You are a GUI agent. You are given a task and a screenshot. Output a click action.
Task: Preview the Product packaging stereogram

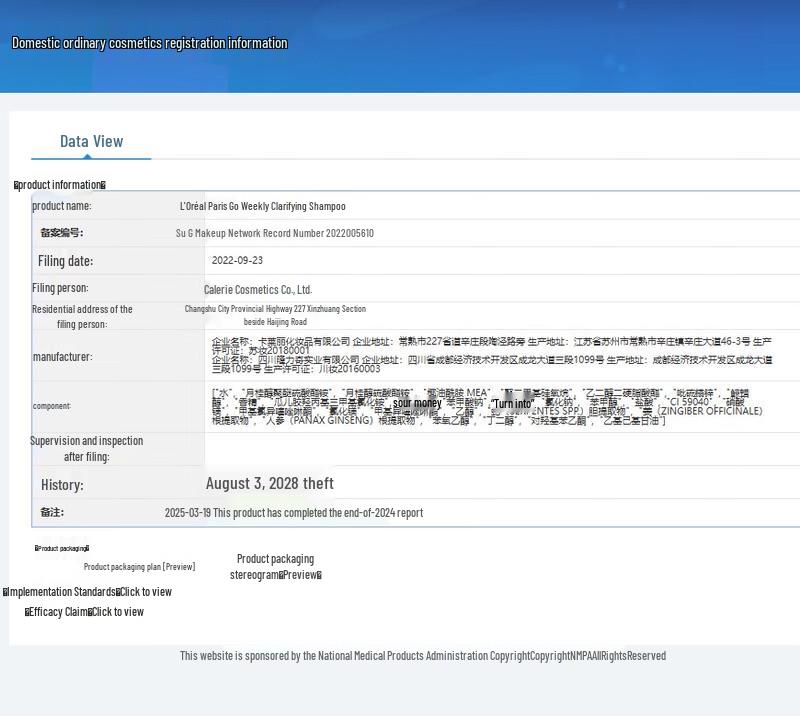pyautogui.click(x=275, y=567)
